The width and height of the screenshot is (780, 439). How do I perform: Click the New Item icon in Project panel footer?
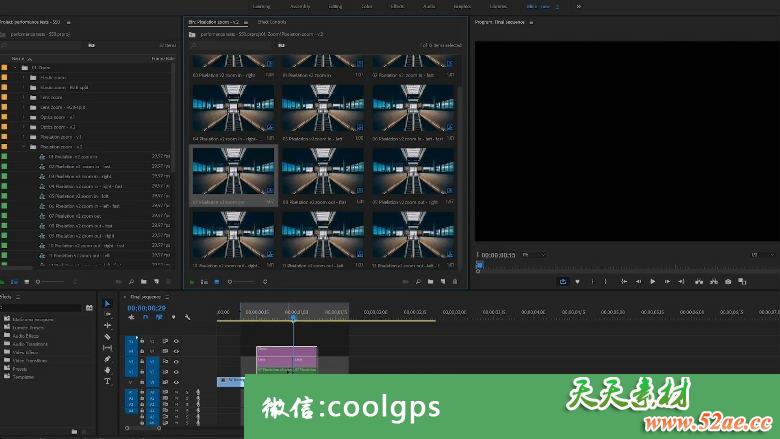(156, 281)
